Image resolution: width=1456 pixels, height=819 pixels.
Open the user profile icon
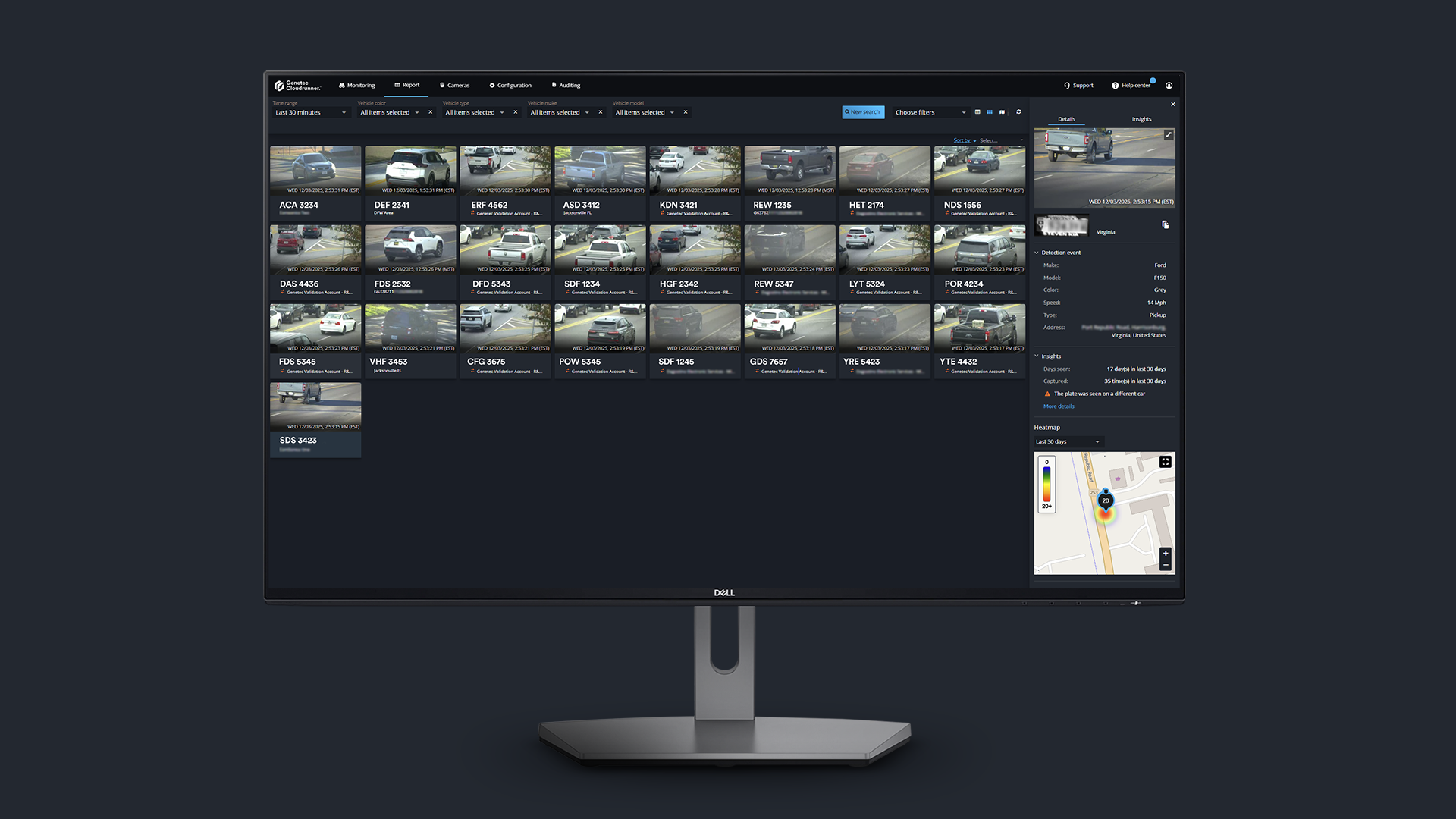point(1169,86)
